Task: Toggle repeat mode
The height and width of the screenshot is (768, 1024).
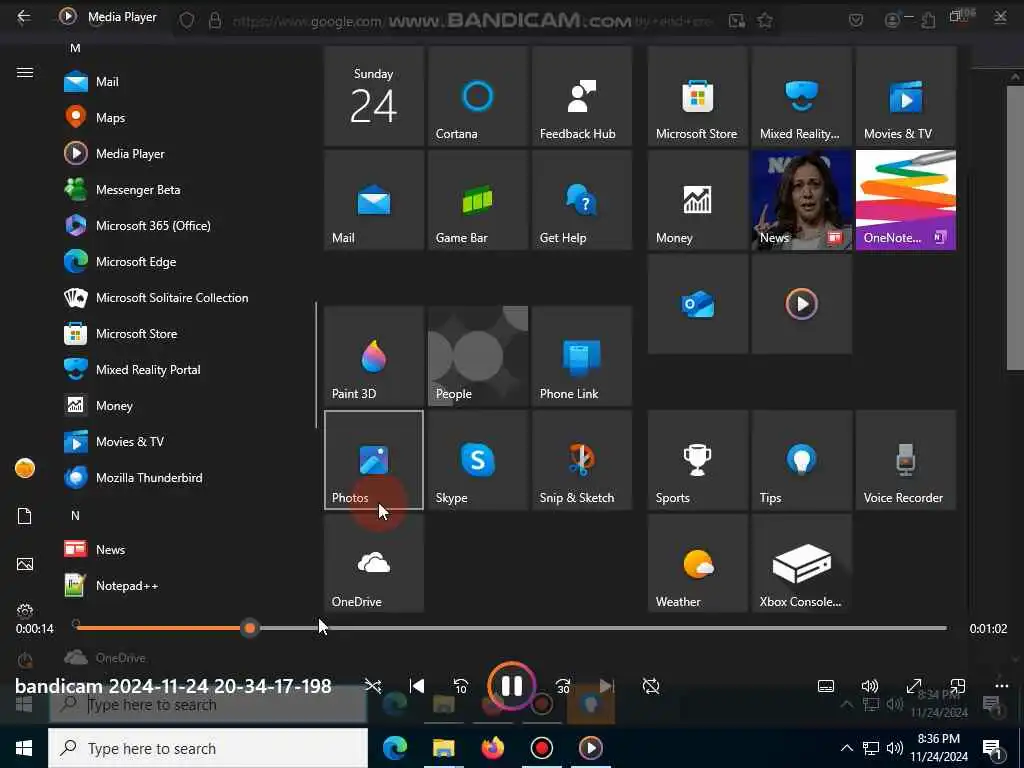Action: click(651, 686)
